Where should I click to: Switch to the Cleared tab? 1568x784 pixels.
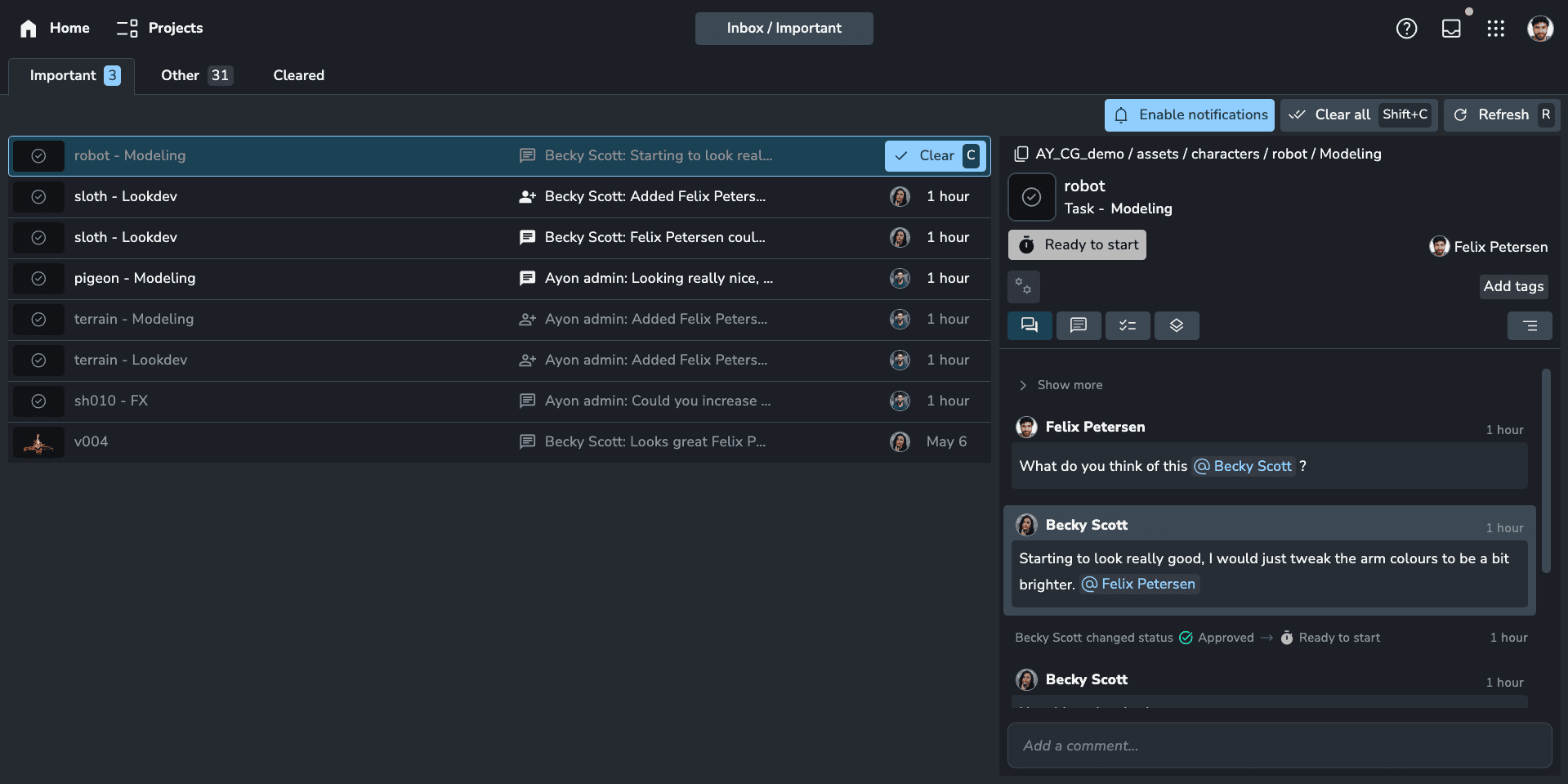tap(299, 75)
